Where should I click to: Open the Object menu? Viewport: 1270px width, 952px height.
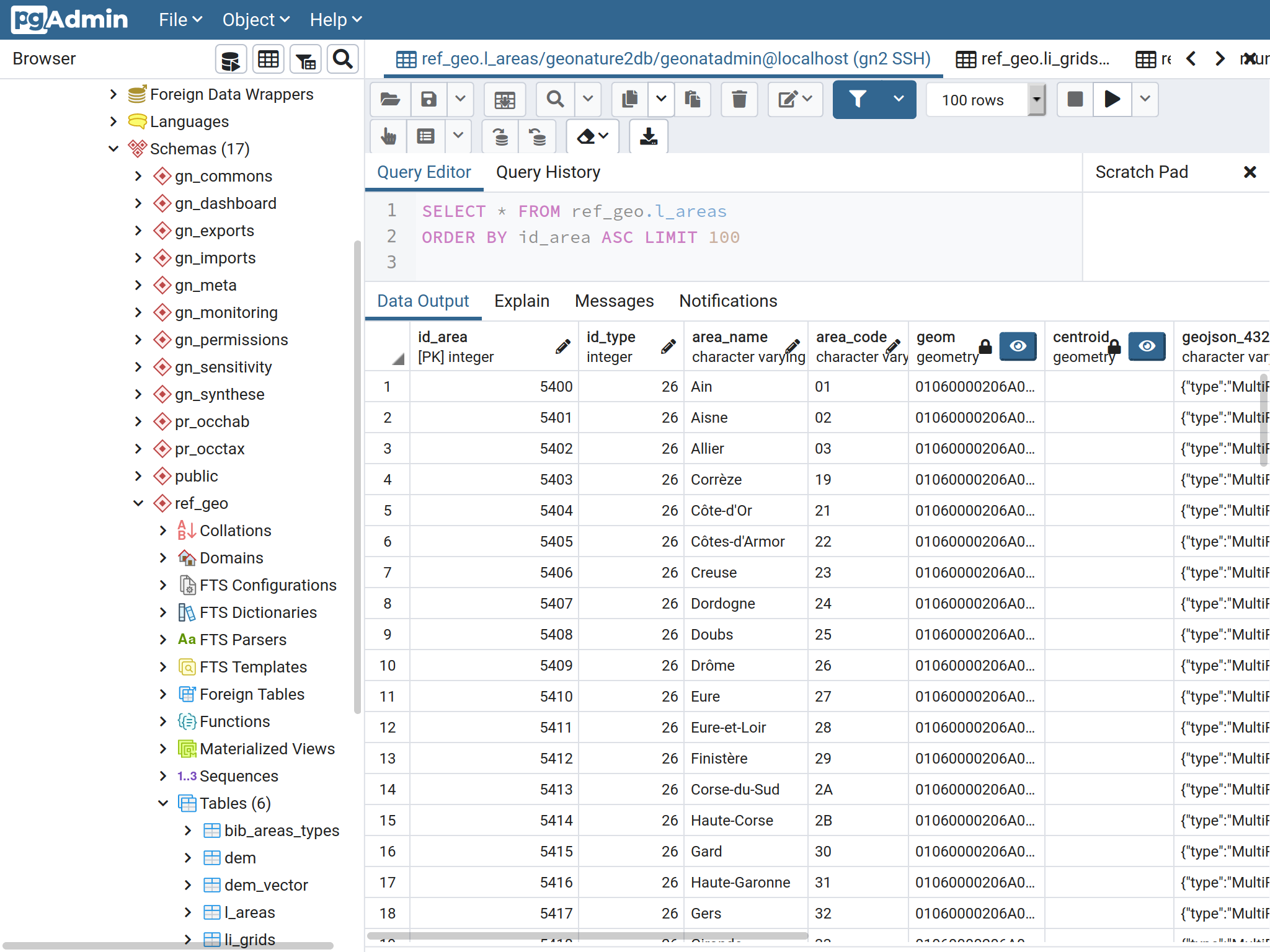256,20
